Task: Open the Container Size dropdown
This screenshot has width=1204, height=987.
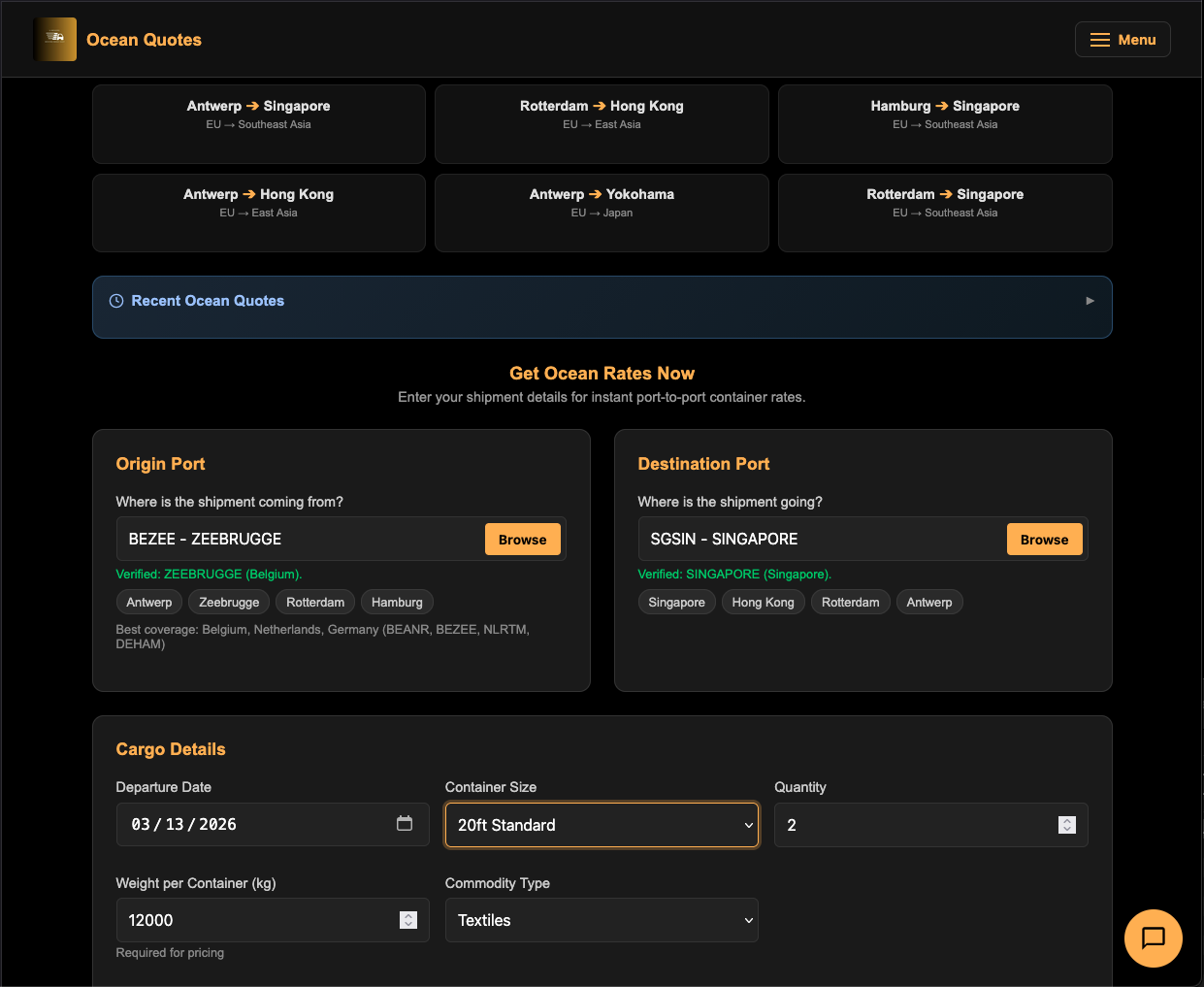Action: [x=602, y=825]
